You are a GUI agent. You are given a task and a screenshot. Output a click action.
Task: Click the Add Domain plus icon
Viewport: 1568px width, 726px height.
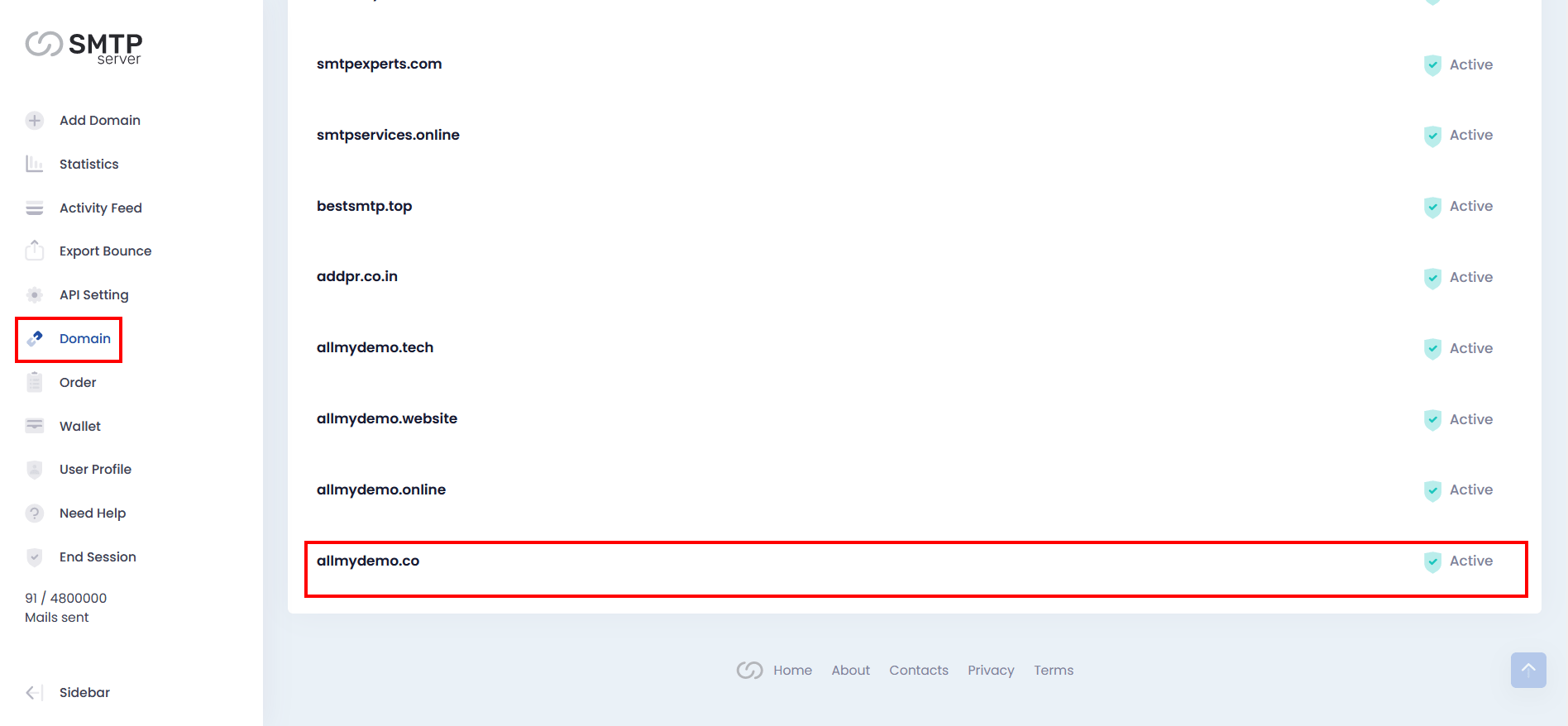pyautogui.click(x=34, y=121)
